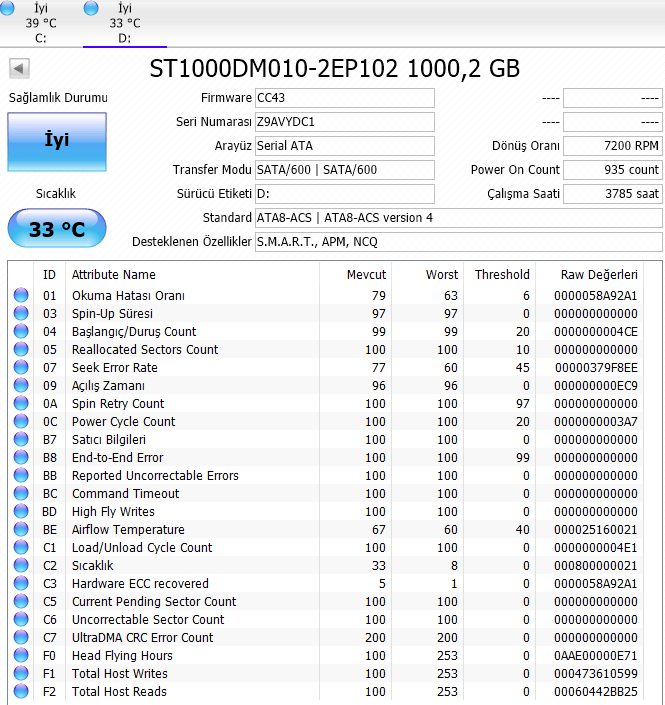Click raw value 00473610599
The image size is (665, 705).
pos(596,674)
